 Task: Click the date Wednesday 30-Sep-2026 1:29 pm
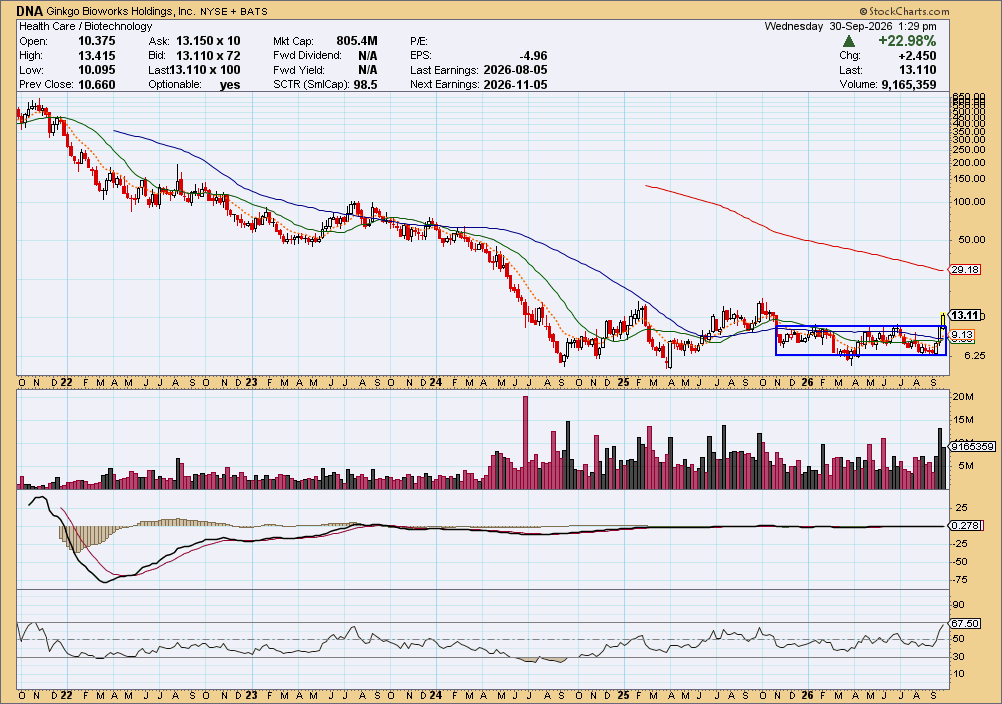click(851, 26)
